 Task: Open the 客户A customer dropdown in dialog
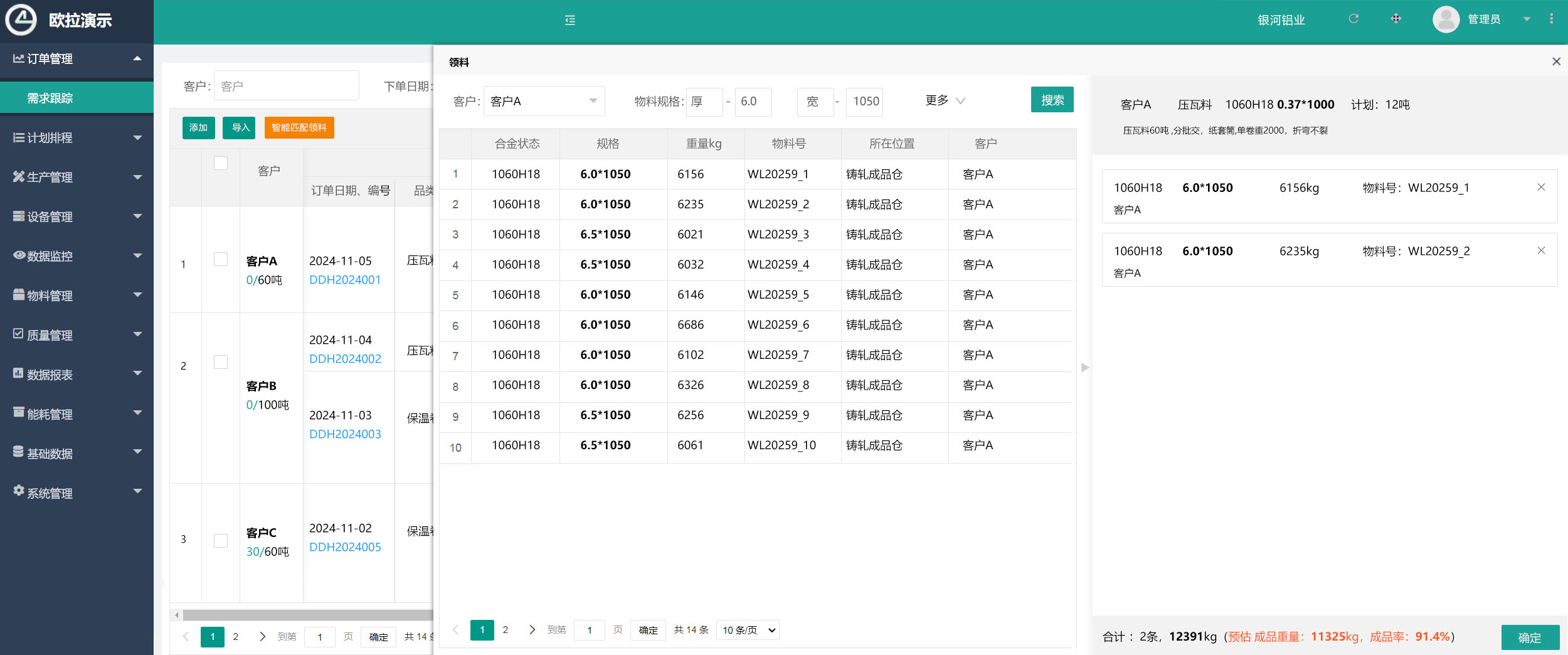(x=544, y=101)
